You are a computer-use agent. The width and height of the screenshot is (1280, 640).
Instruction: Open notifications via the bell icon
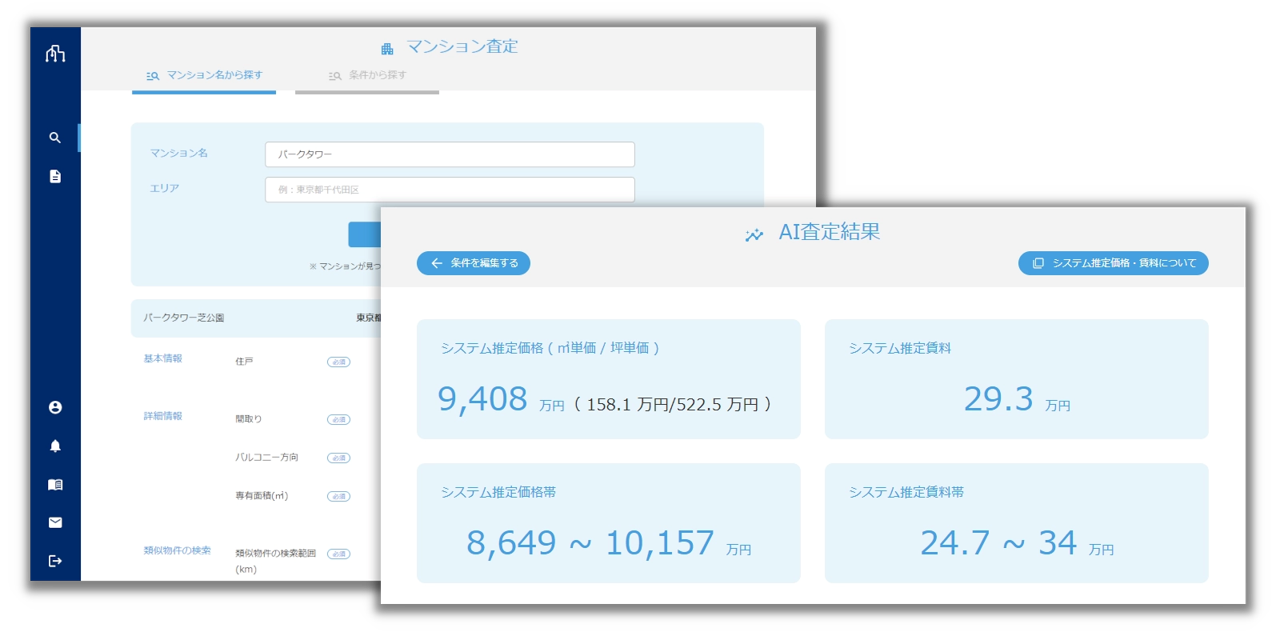(x=55, y=445)
